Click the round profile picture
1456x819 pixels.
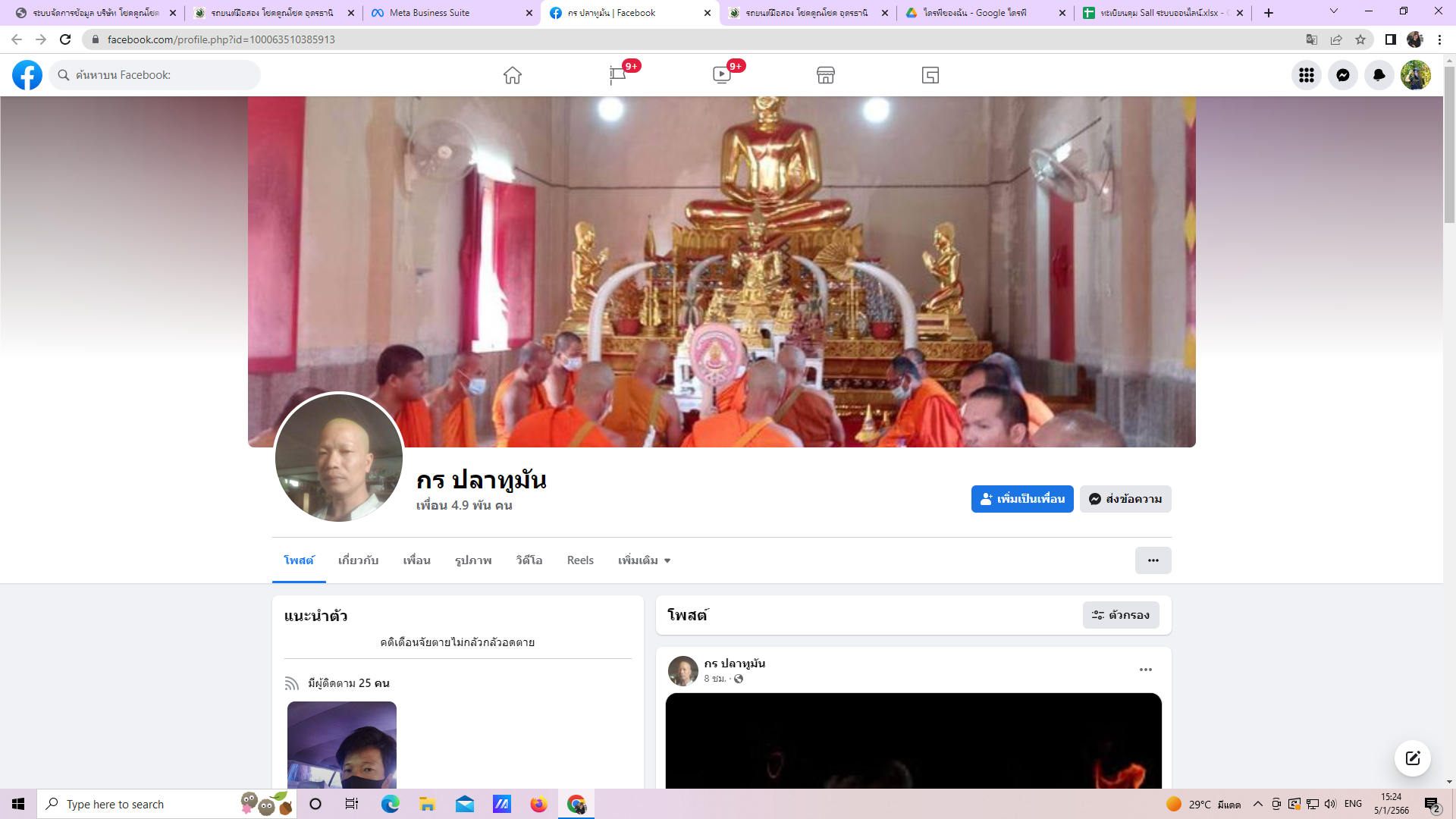point(338,457)
